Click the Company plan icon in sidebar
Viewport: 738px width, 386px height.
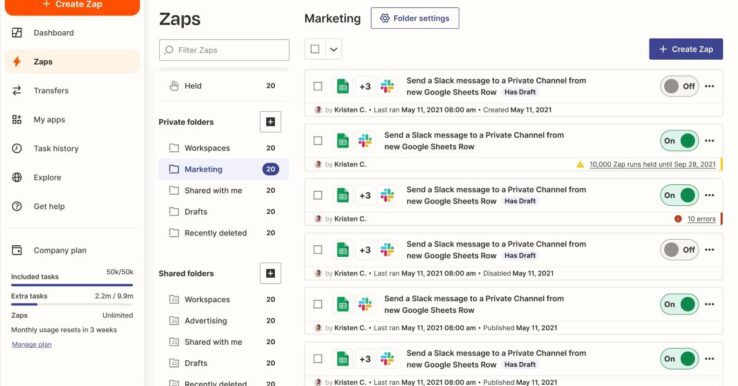[x=16, y=250]
